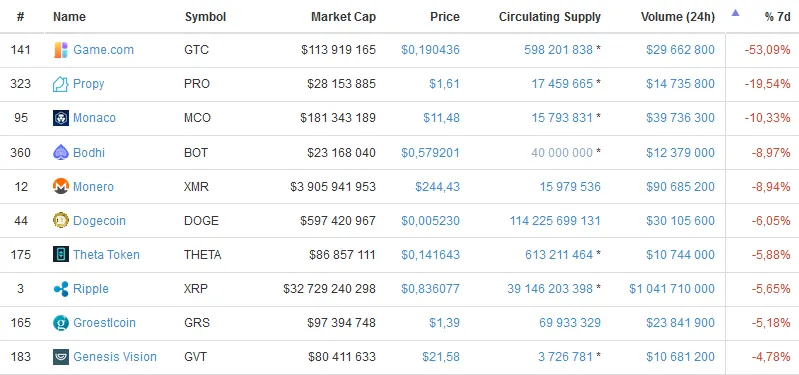This screenshot has width=799, height=375.
Task: Click Bodhi circulating supply 40 000 000
Action: (x=562, y=152)
